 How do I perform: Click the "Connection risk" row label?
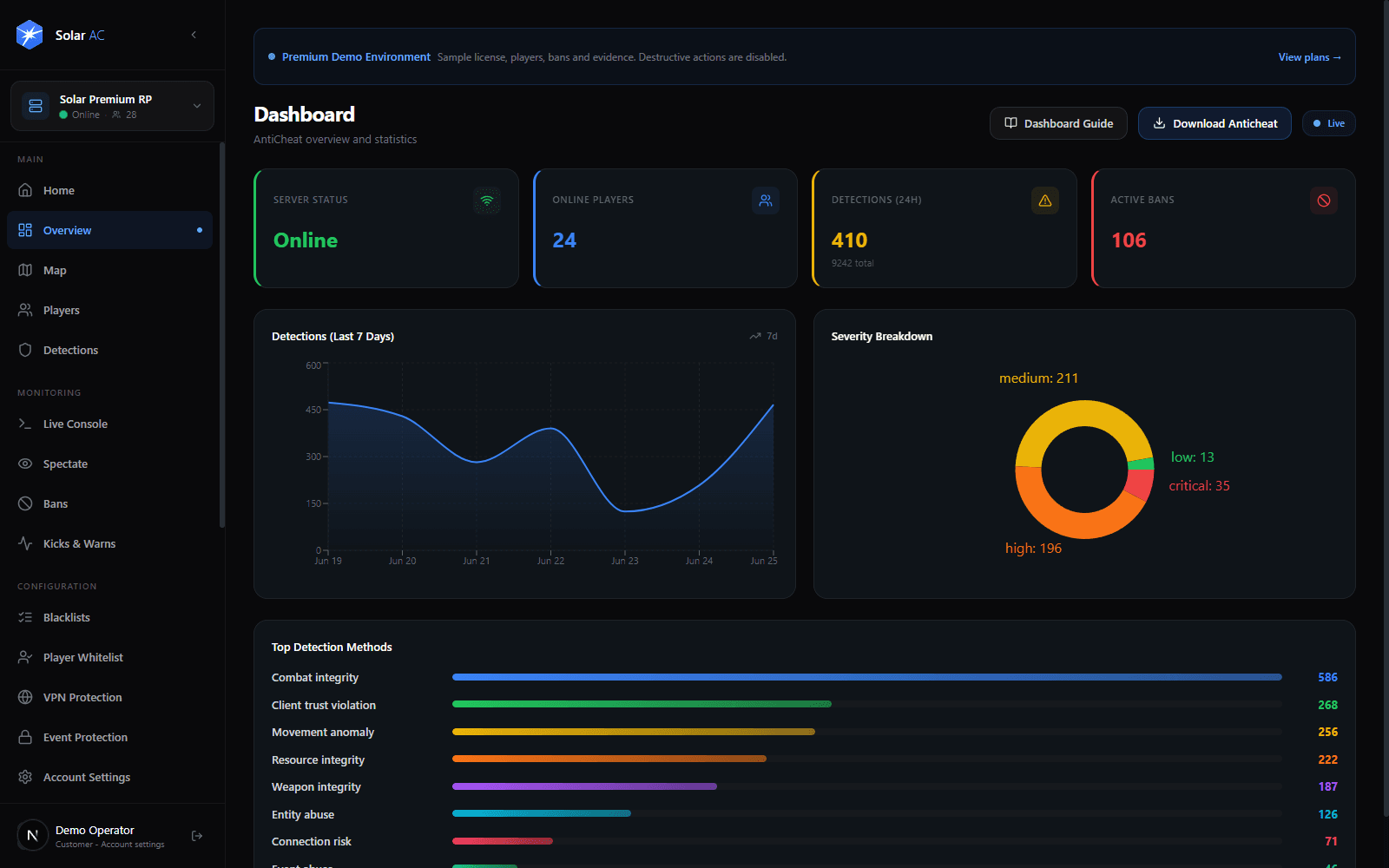coord(312,841)
